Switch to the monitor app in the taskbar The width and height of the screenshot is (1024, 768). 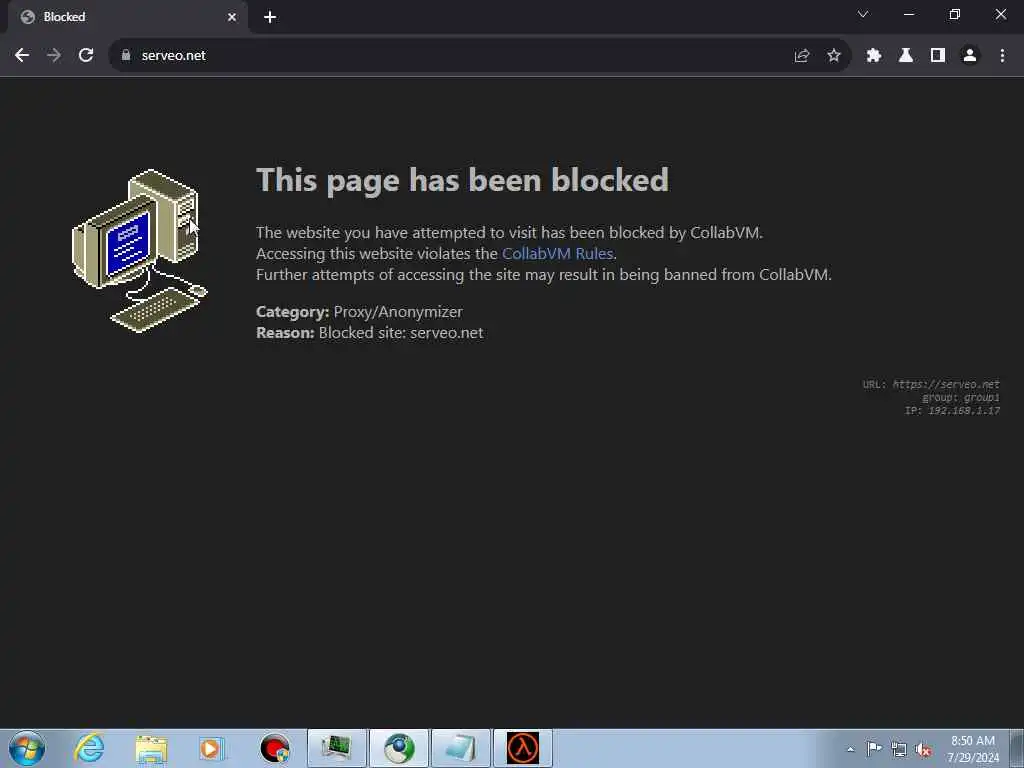coord(336,748)
